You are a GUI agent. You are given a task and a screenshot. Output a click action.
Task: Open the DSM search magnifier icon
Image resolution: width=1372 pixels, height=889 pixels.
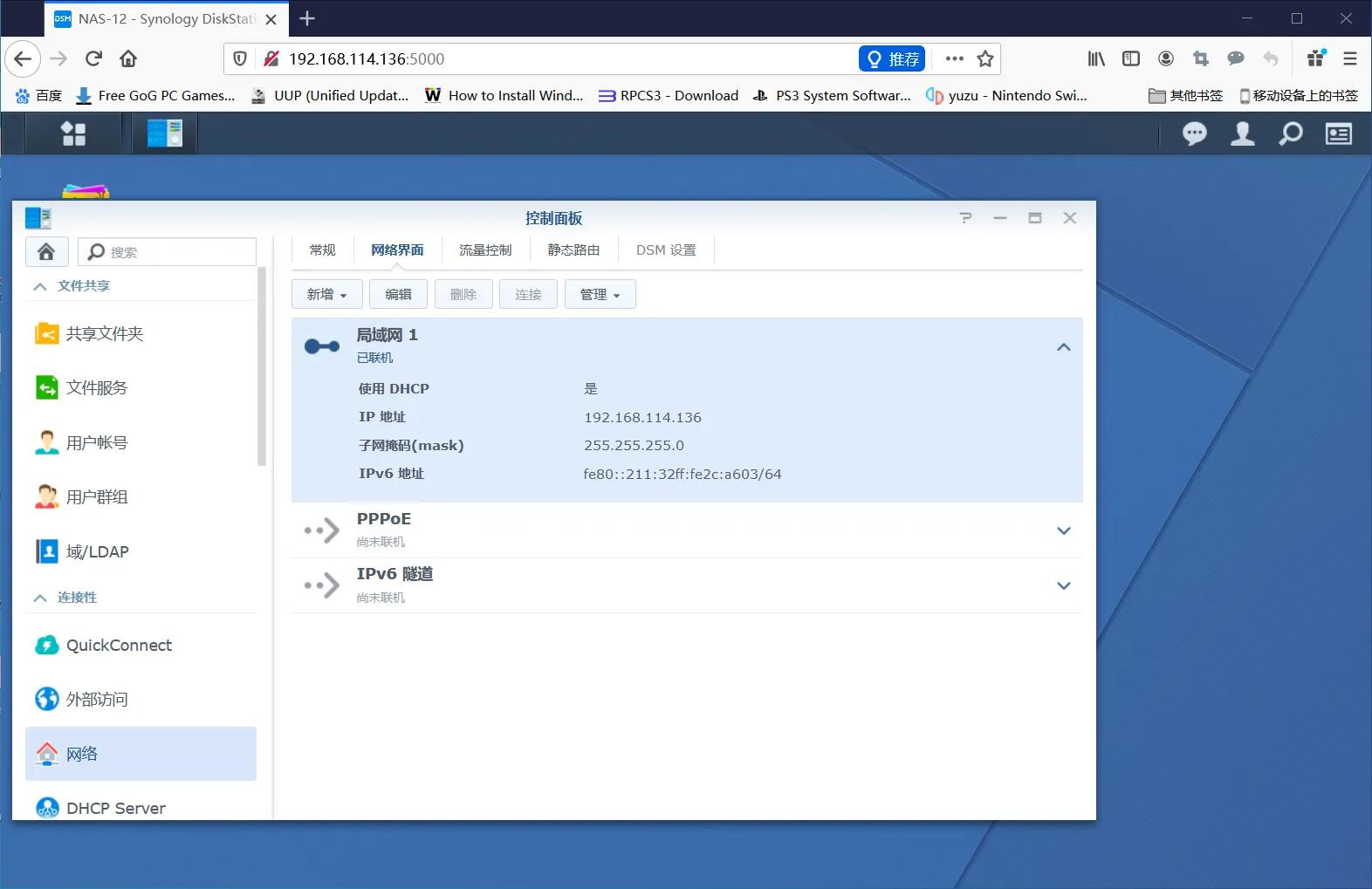pyautogui.click(x=1290, y=133)
